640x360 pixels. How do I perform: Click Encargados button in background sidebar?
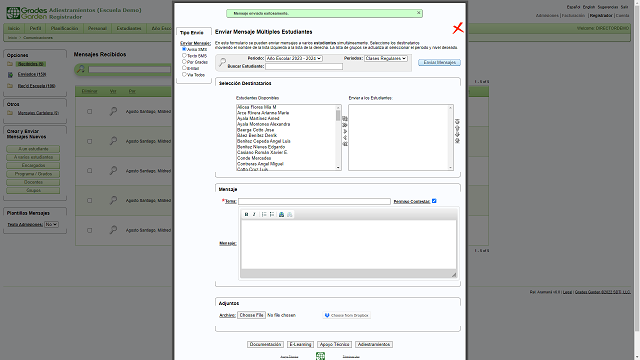point(33,166)
